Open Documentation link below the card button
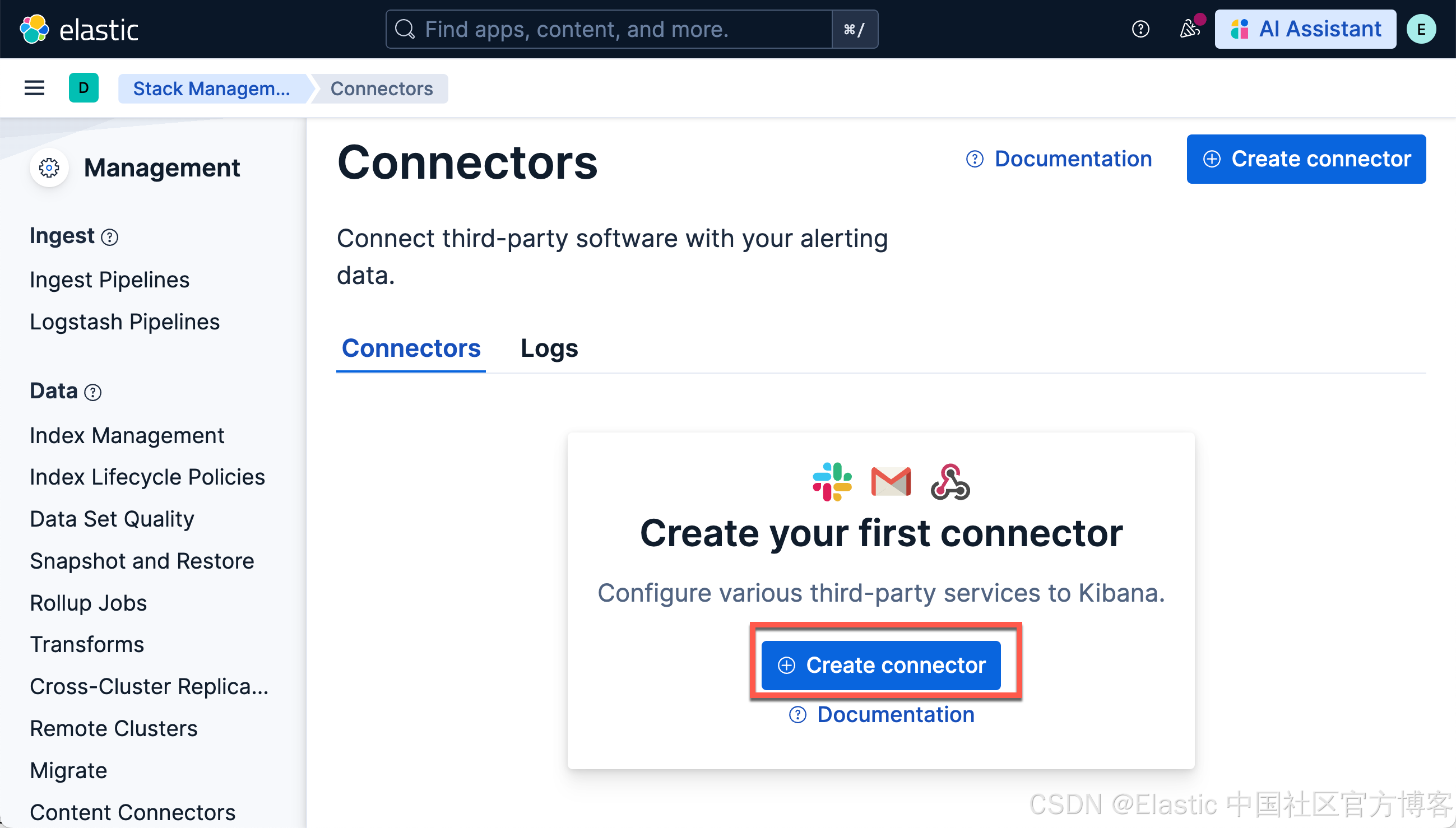The height and width of the screenshot is (828, 1456). tap(882, 715)
